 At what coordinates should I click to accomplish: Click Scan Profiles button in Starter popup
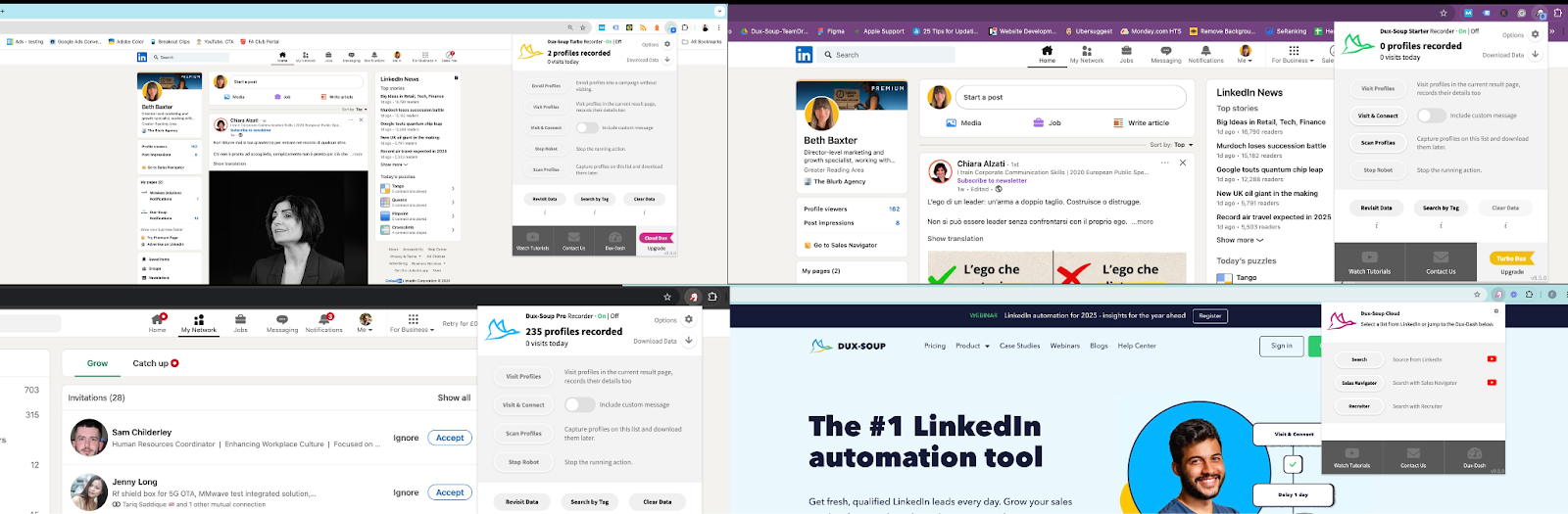coord(1378,143)
